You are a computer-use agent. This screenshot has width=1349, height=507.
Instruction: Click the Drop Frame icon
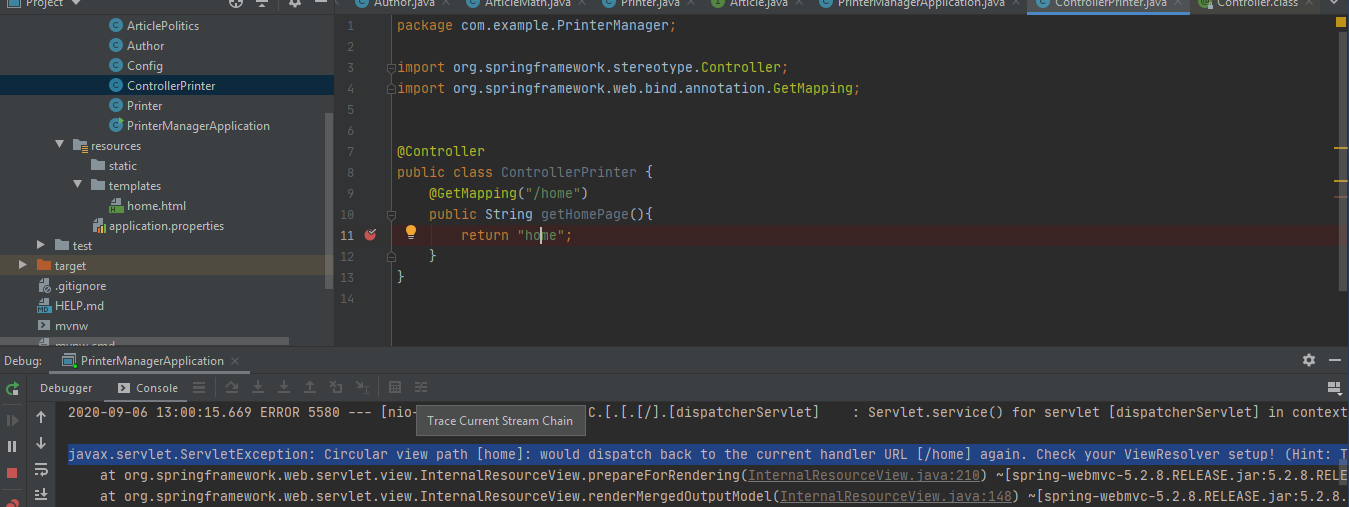336,388
